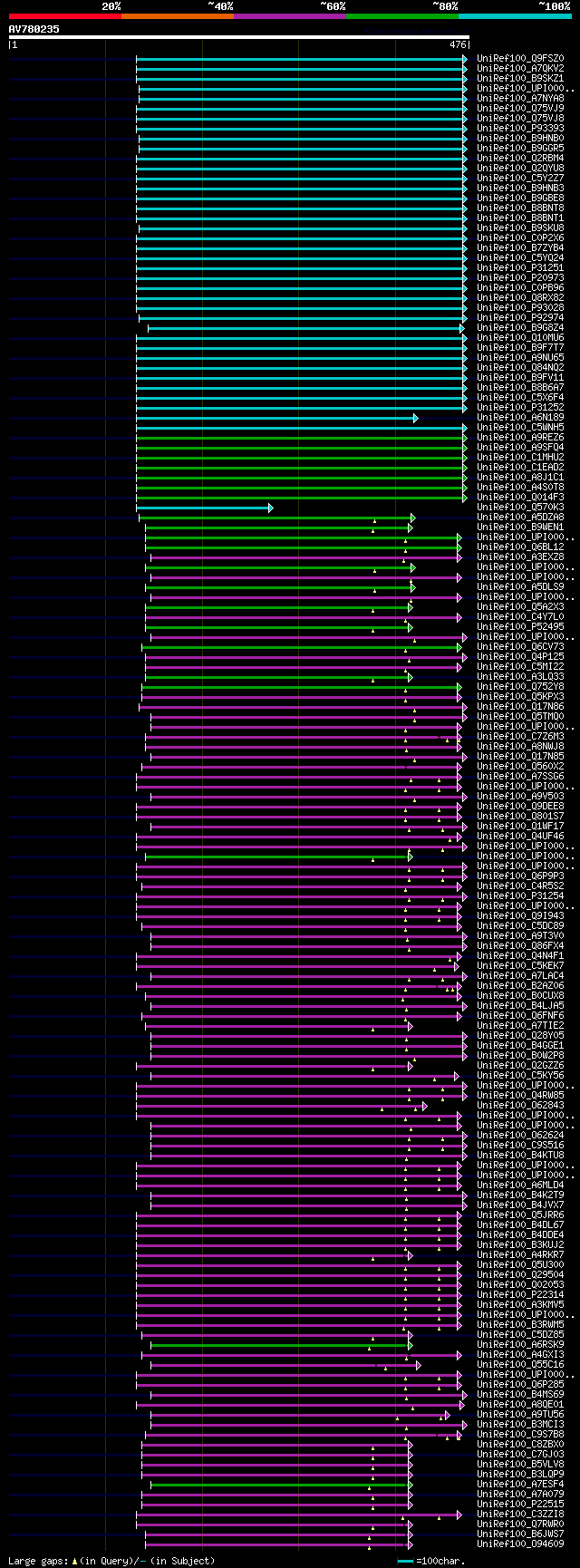Screen dimensions: 580x1568
Task: Select hit label UniRef100_Q75VJ9
Action: (520, 109)
